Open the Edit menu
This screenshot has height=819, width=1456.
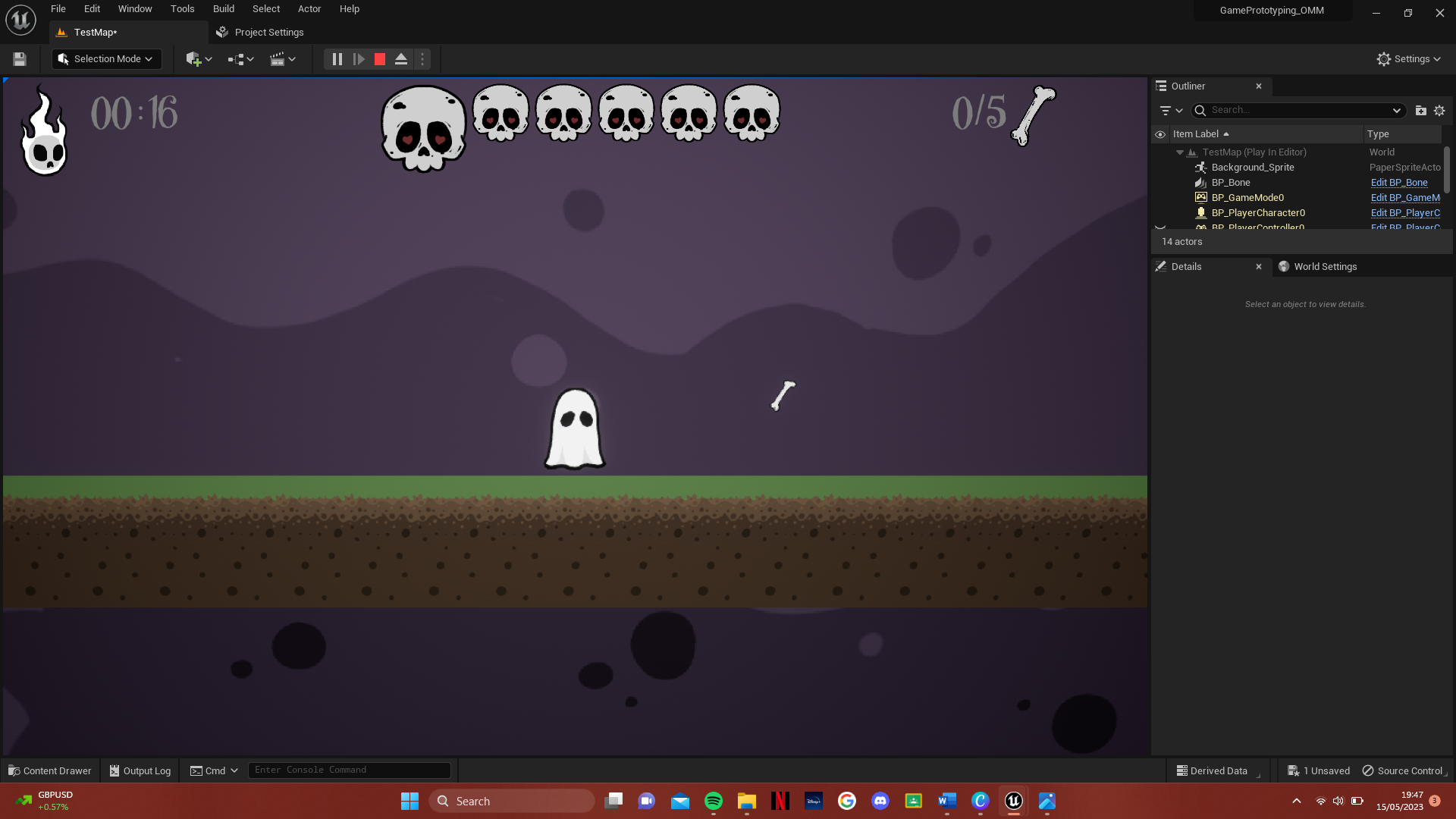coord(92,9)
